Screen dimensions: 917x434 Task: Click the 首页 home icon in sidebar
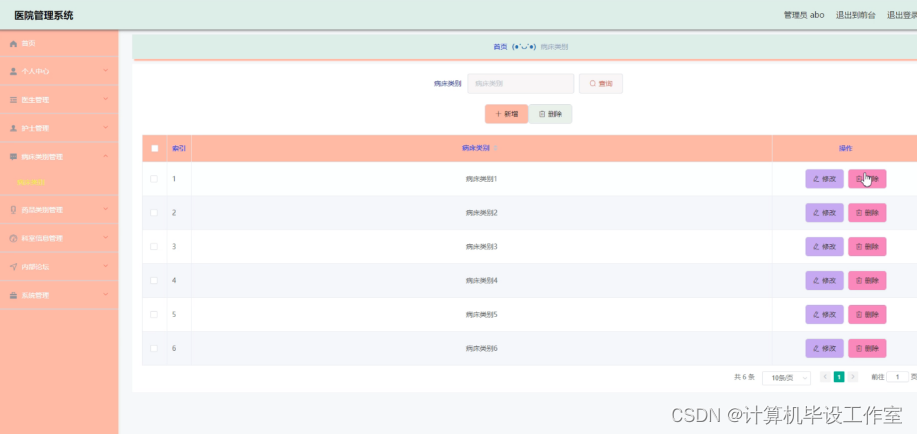click(13, 44)
